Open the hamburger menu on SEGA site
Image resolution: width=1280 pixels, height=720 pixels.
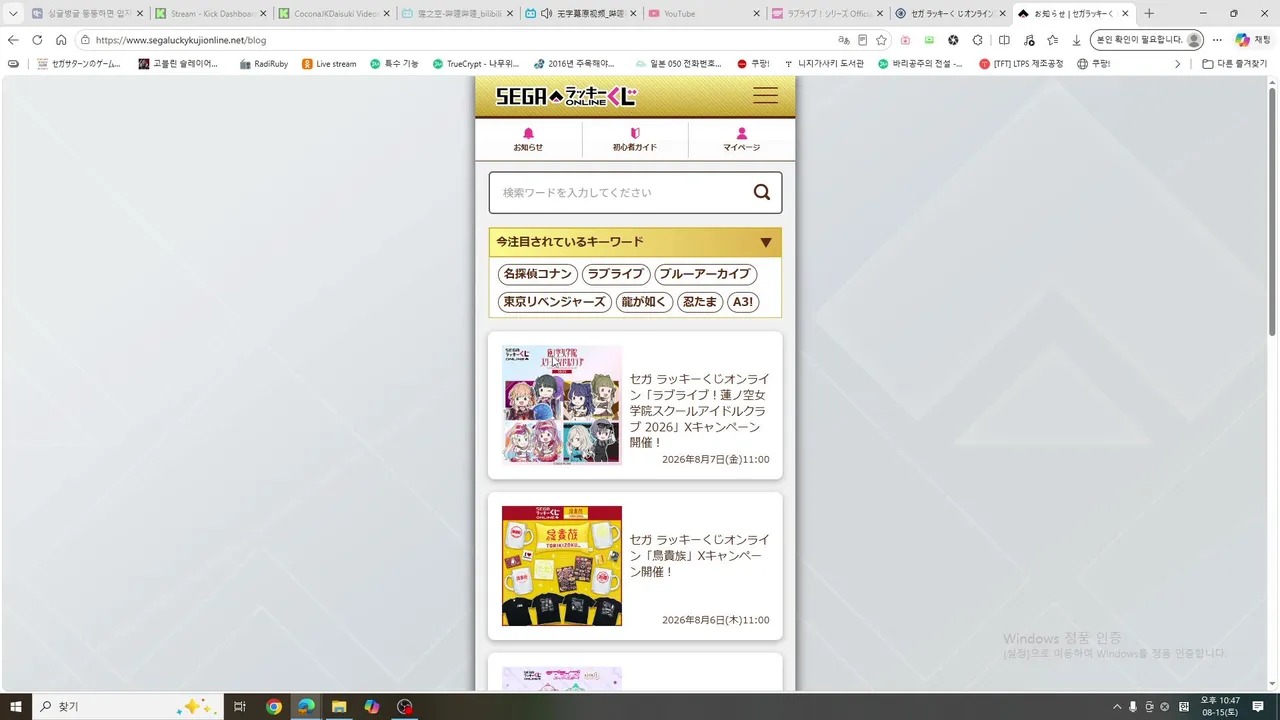(x=765, y=96)
